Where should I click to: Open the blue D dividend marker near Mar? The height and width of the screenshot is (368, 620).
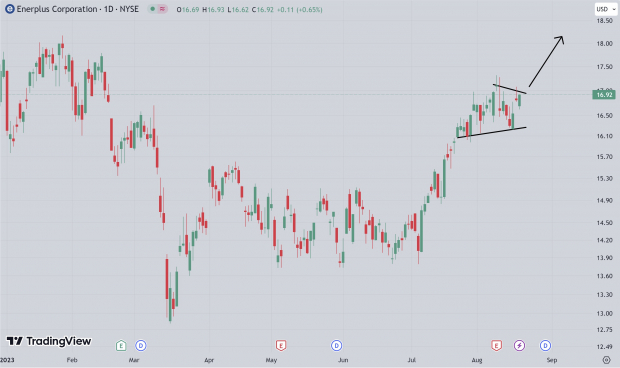(141, 346)
